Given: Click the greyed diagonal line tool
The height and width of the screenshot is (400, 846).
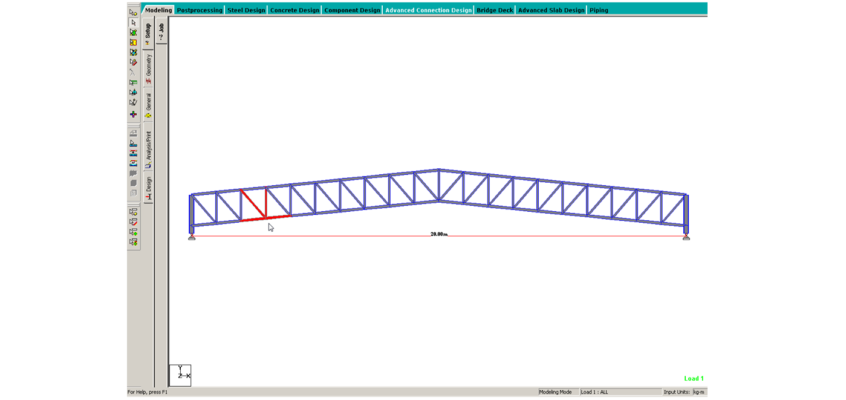Looking at the screenshot, I should point(133,72).
